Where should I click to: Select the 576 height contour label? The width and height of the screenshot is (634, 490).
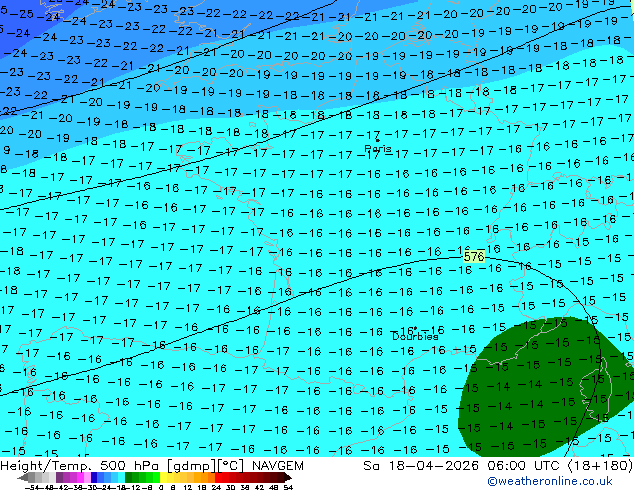point(474,256)
